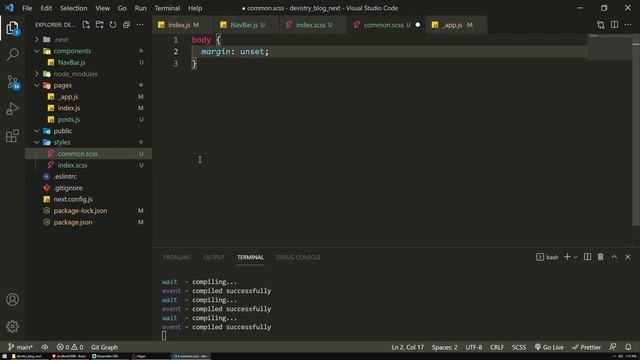Add a new terminal with plus icon
Image resolution: width=640 pixels, height=360 pixels.
click(567, 257)
